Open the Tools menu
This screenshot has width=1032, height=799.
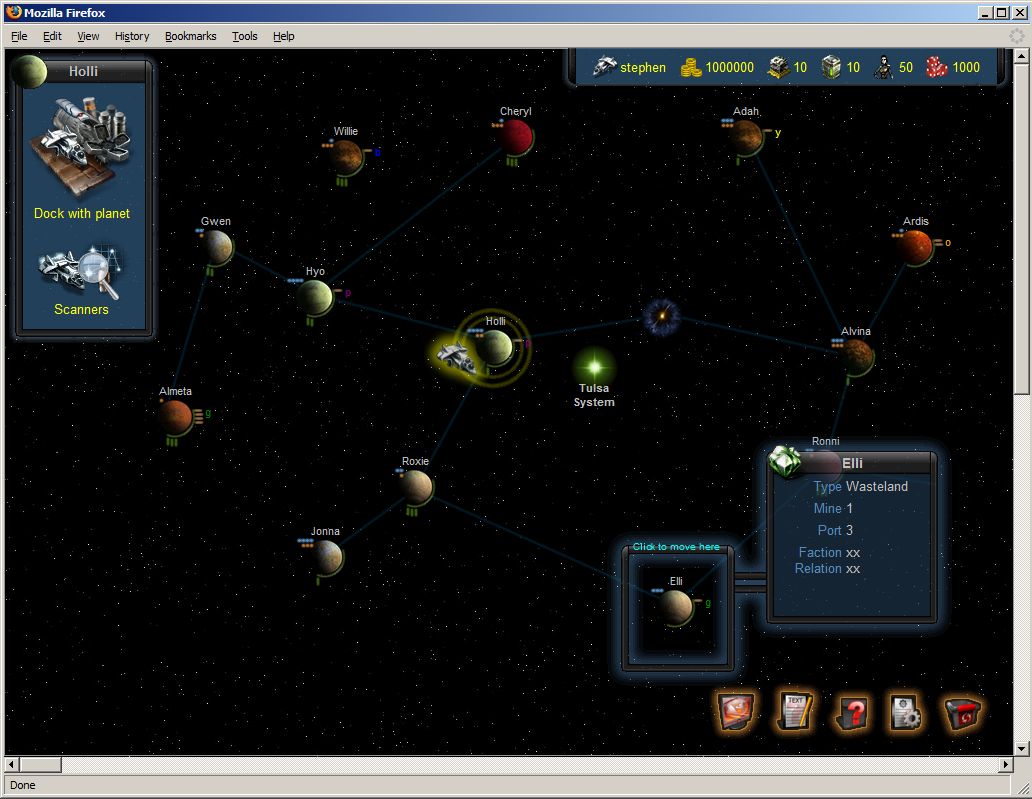point(244,36)
